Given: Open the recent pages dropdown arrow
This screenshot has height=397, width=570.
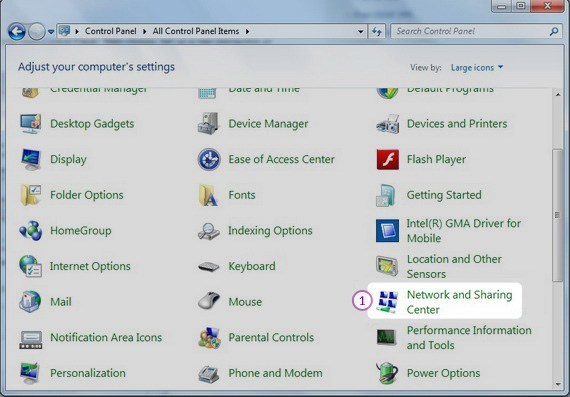Looking at the screenshot, I should [51, 32].
